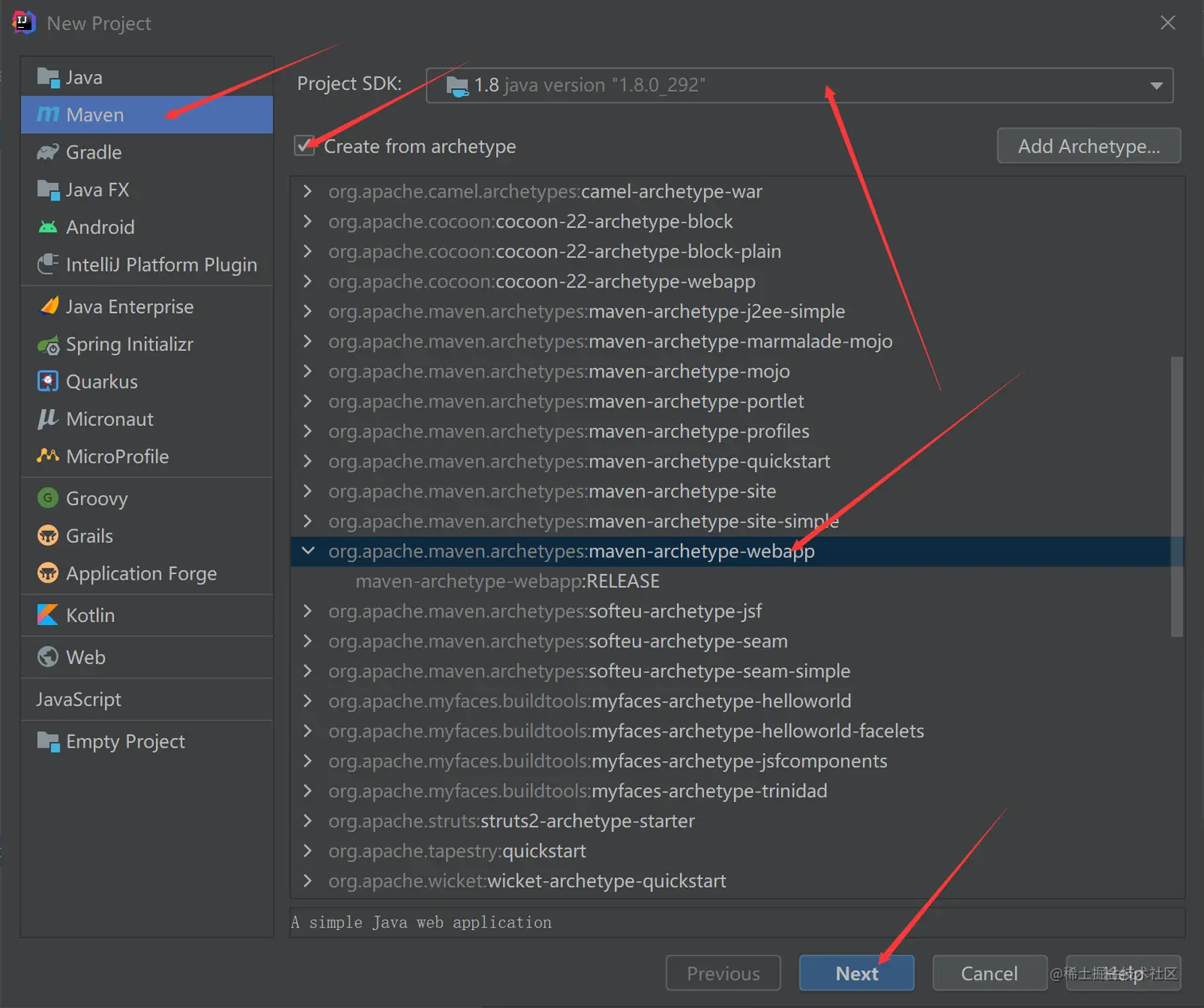Viewport: 1204px width, 1008px height.
Task: Choose Quarkus project type label
Action: pos(102,381)
